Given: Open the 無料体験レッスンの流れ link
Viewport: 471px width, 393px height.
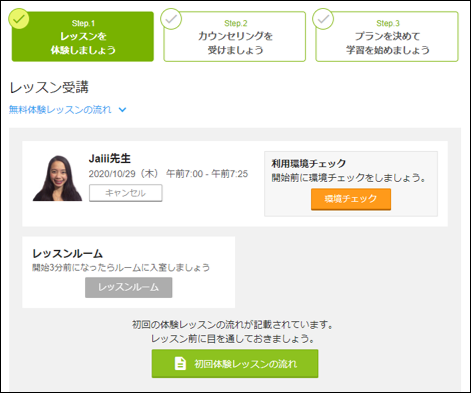Looking at the screenshot, I should [60, 109].
